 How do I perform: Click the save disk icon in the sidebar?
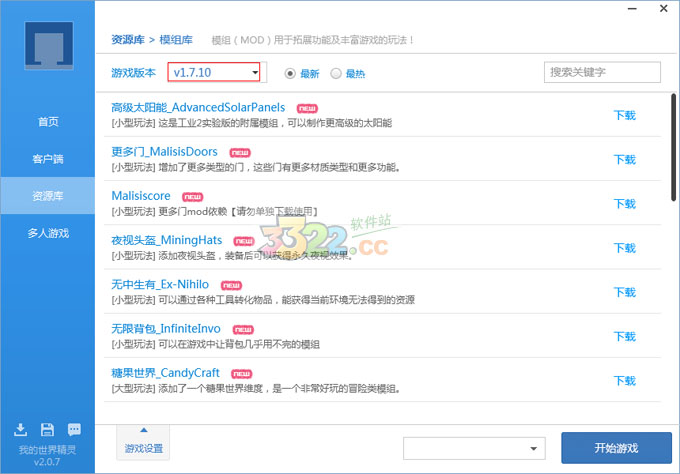[x=47, y=430]
